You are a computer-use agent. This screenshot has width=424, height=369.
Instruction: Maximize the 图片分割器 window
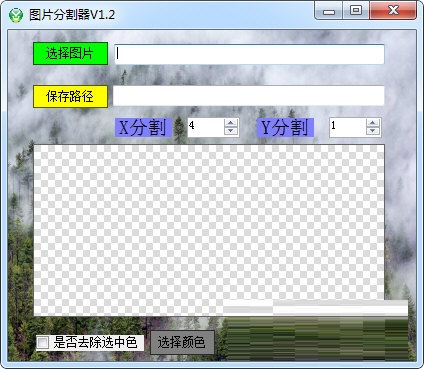tap(356, 10)
